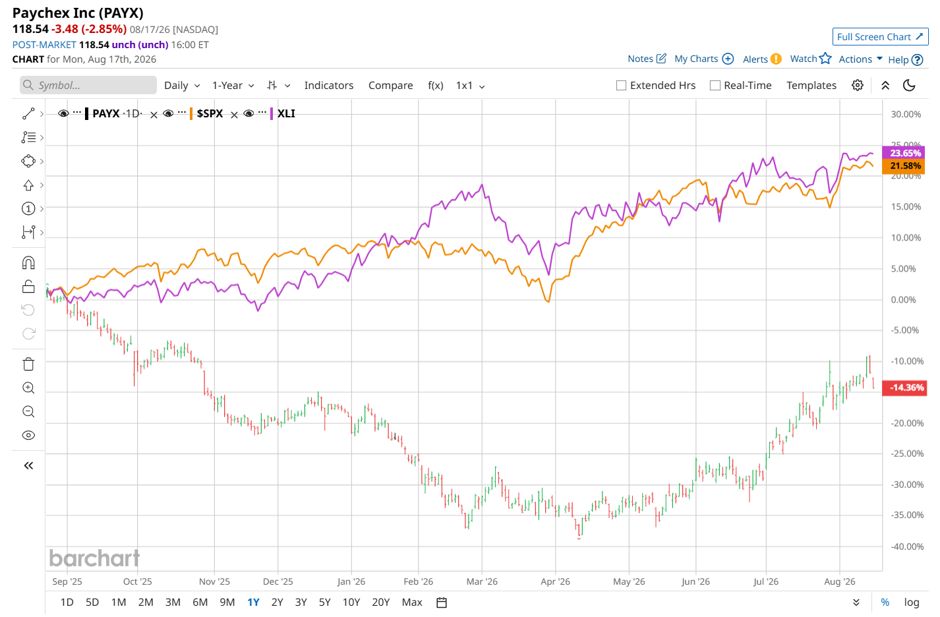Open the Help link

[905, 59]
